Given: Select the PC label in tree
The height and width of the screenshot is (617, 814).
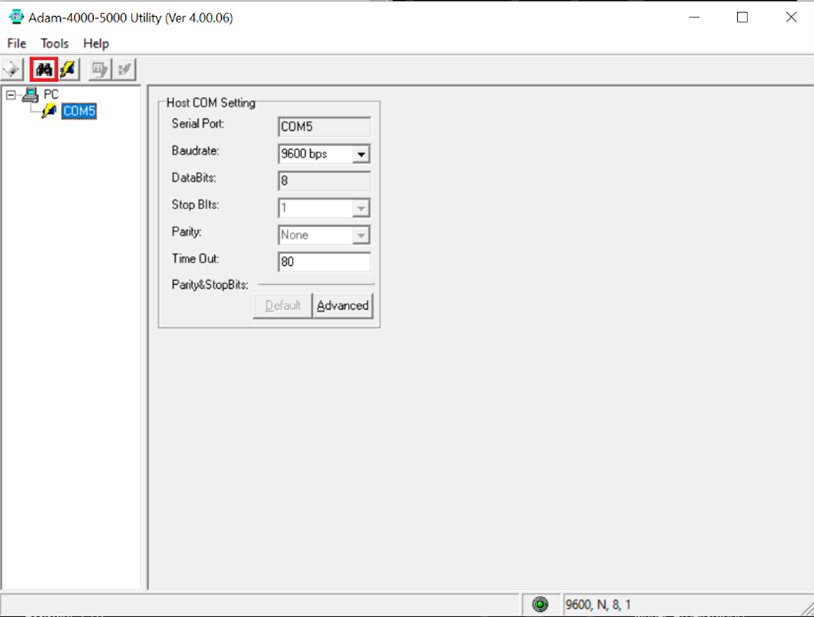Looking at the screenshot, I should point(51,94).
